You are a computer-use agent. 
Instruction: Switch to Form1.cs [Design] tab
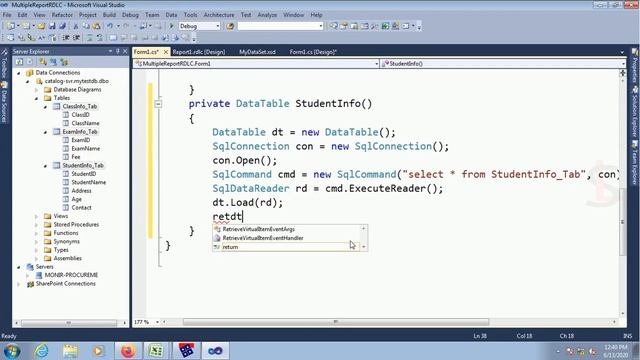313,52
